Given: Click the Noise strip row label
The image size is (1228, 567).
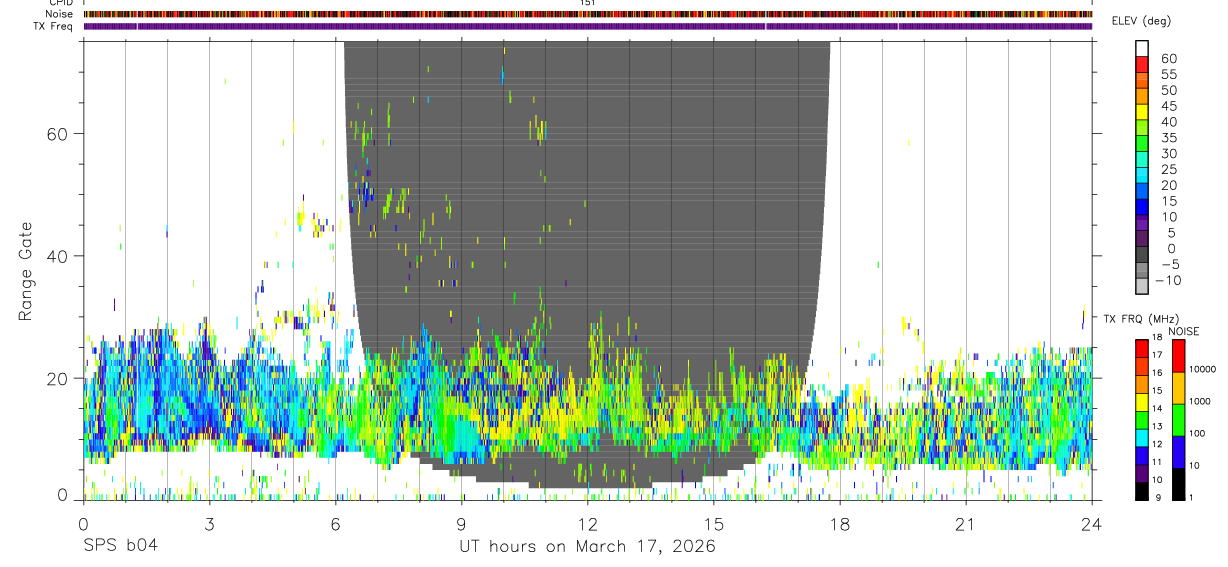Looking at the screenshot, I should coord(59,14).
